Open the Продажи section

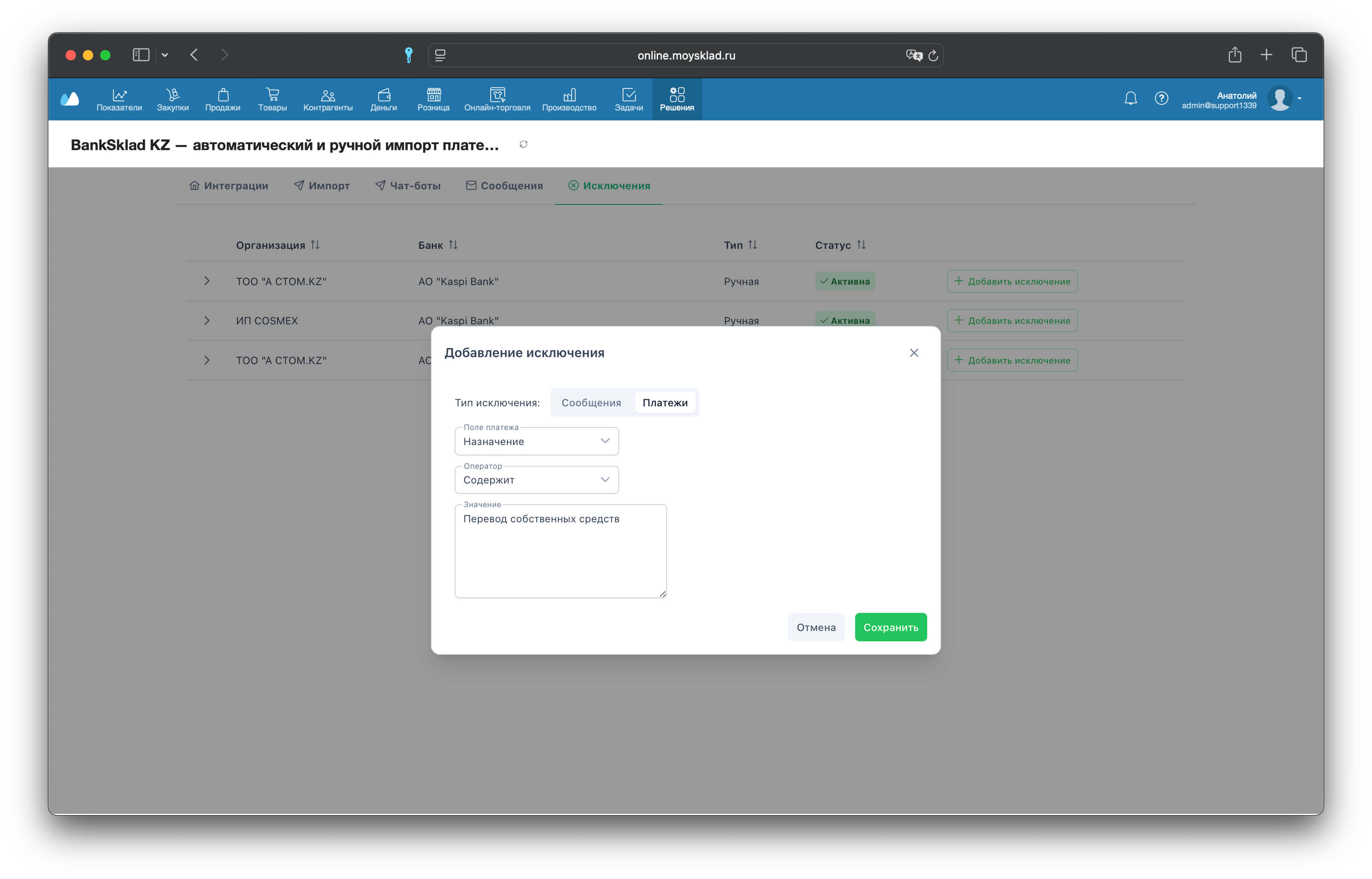(223, 99)
